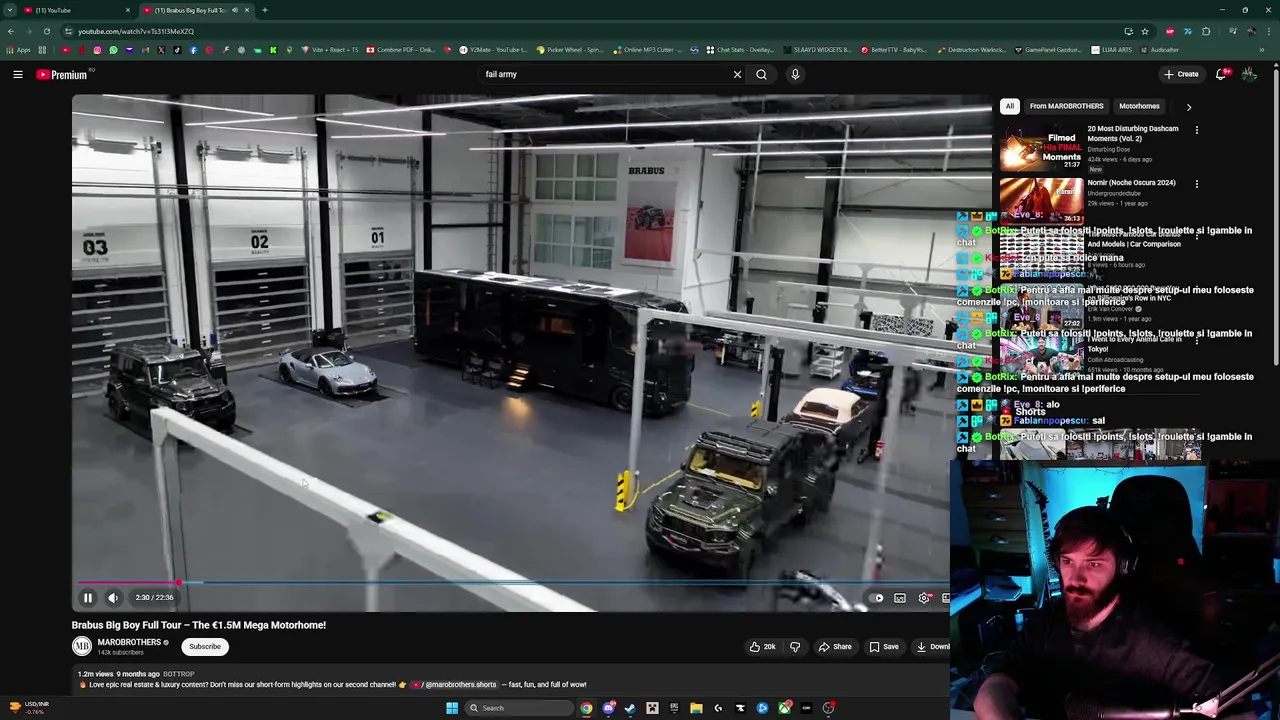The height and width of the screenshot is (720, 1280).
Task: Seek on the video progress bar
Action: point(510,582)
